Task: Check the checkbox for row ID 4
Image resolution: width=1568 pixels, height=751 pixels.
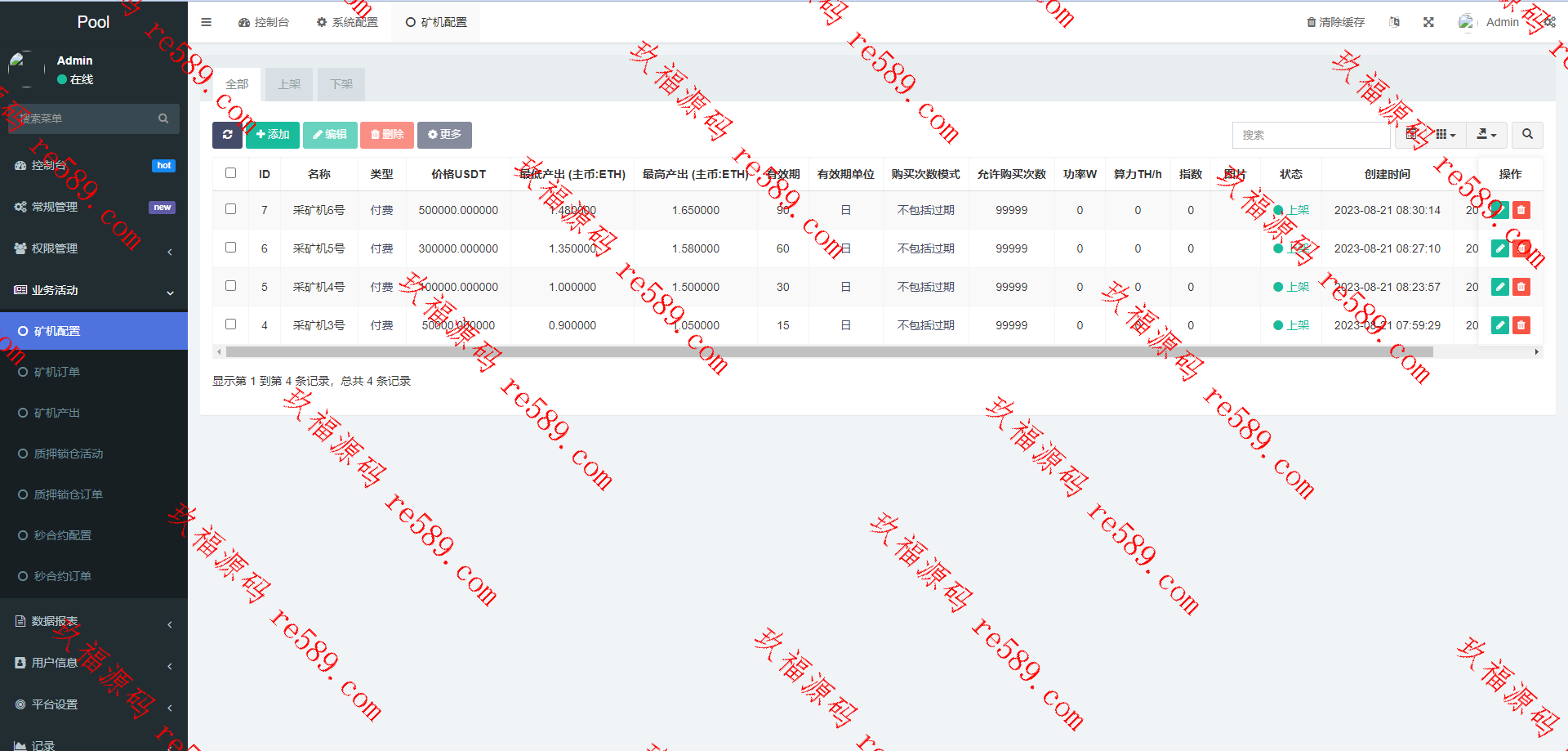Action: [230, 324]
